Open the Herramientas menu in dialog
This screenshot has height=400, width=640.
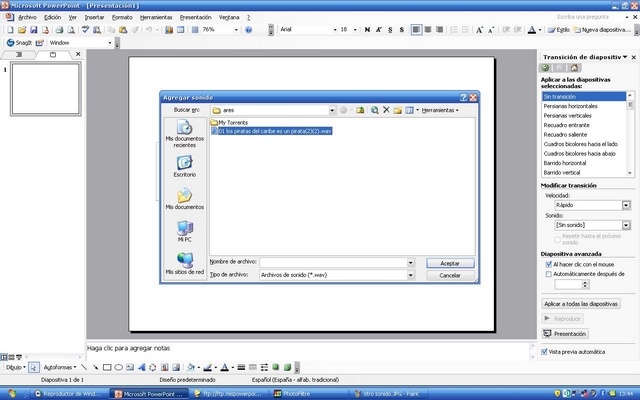pyautogui.click(x=440, y=109)
